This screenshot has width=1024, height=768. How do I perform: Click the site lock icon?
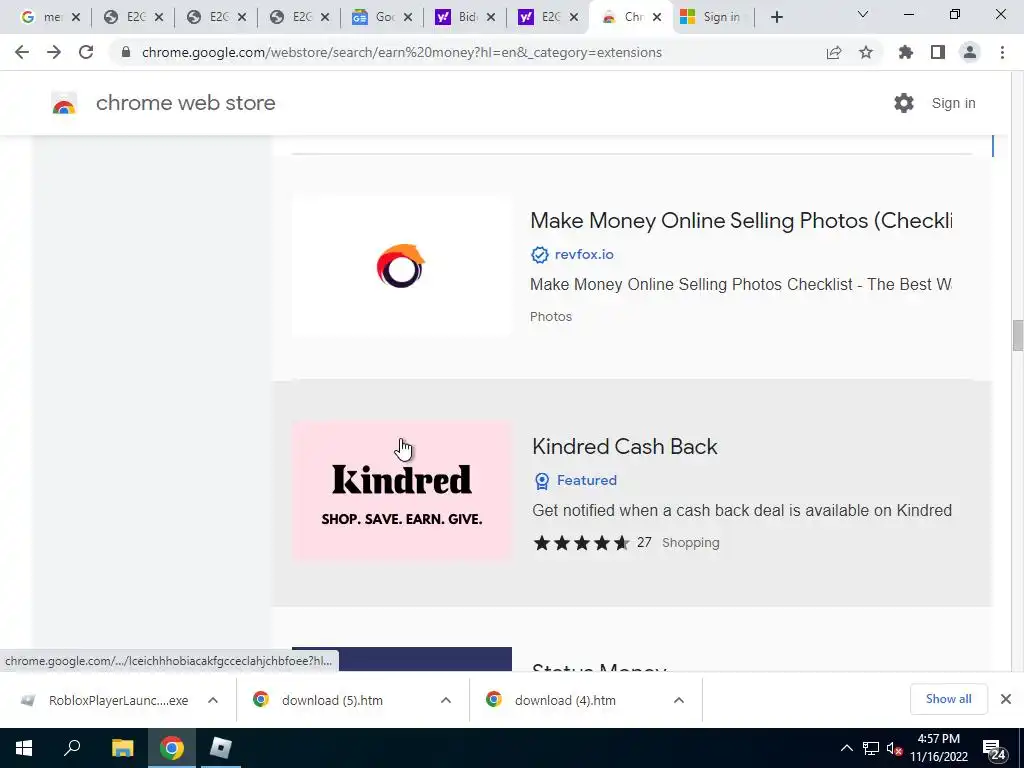coord(126,52)
